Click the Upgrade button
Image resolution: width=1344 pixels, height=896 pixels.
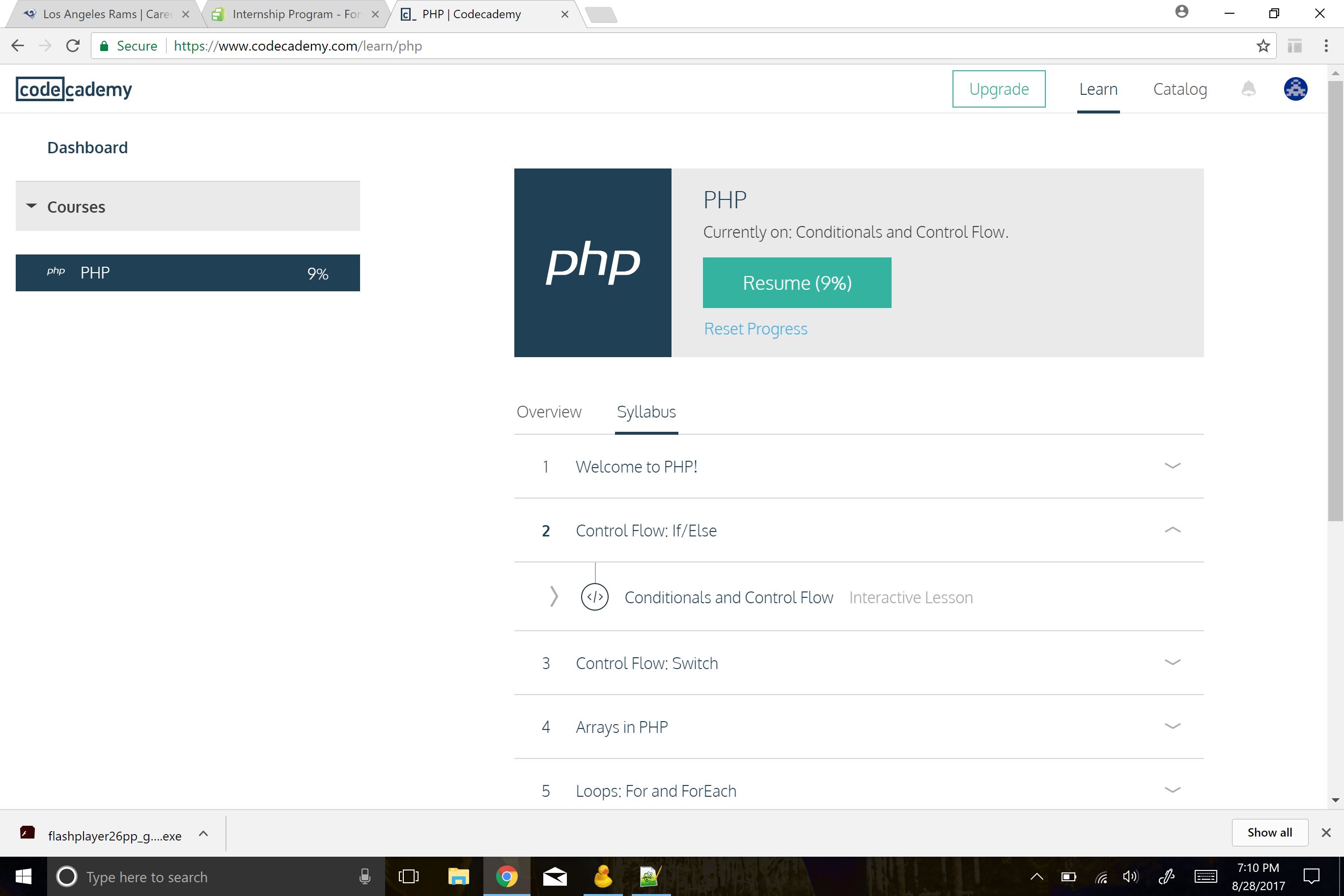[998, 89]
